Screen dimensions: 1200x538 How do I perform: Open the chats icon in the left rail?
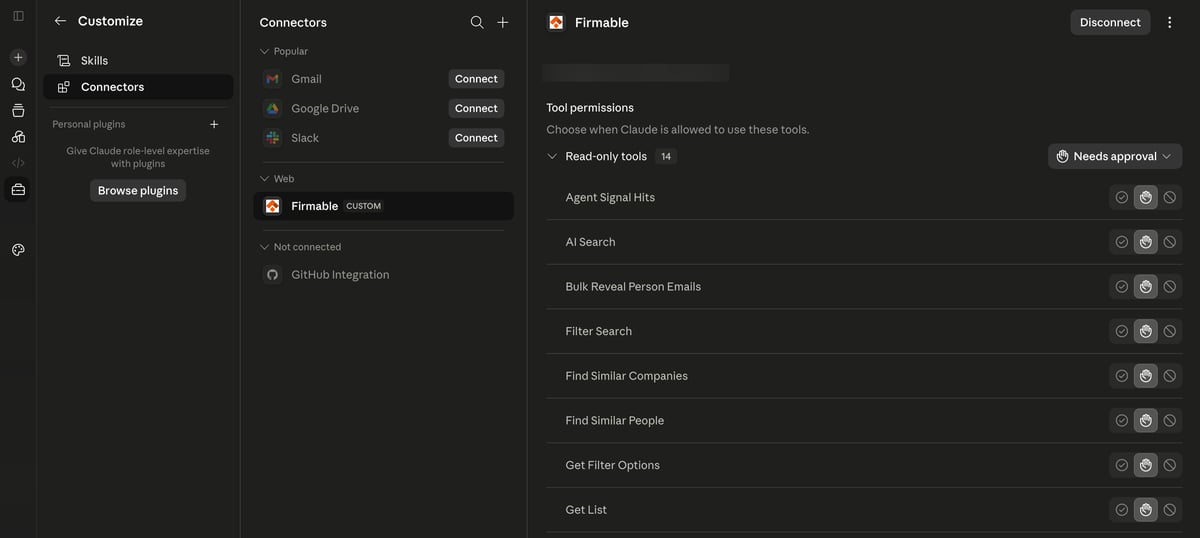click(18, 84)
